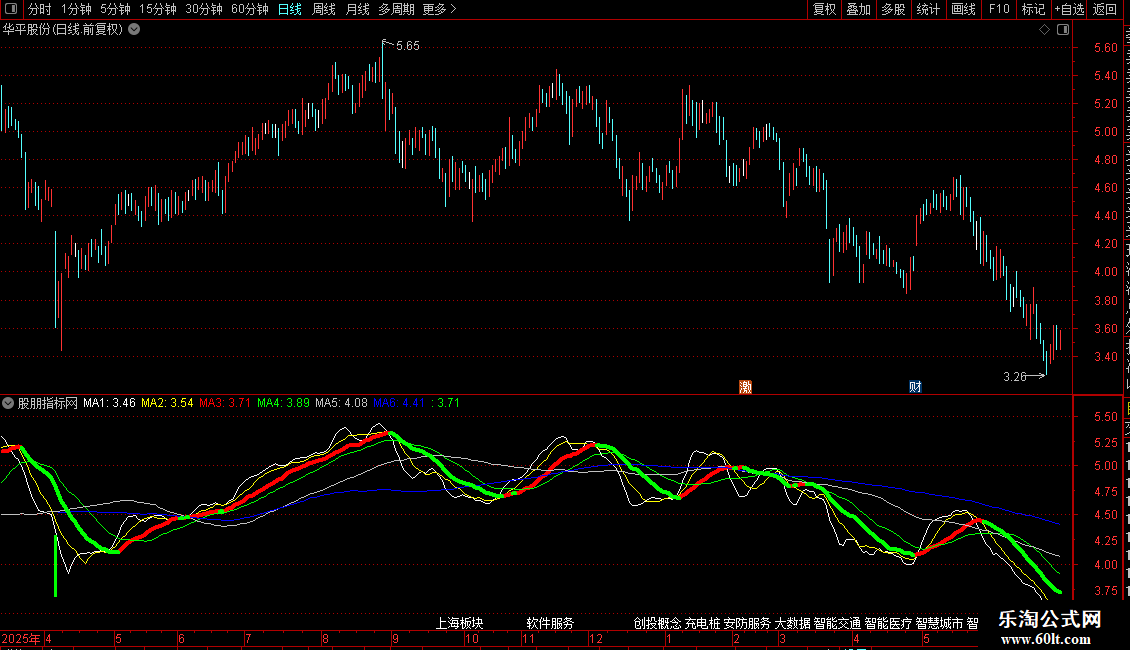Open the 复权 adjustment menu
This screenshot has height=650, width=1130.
824,9
